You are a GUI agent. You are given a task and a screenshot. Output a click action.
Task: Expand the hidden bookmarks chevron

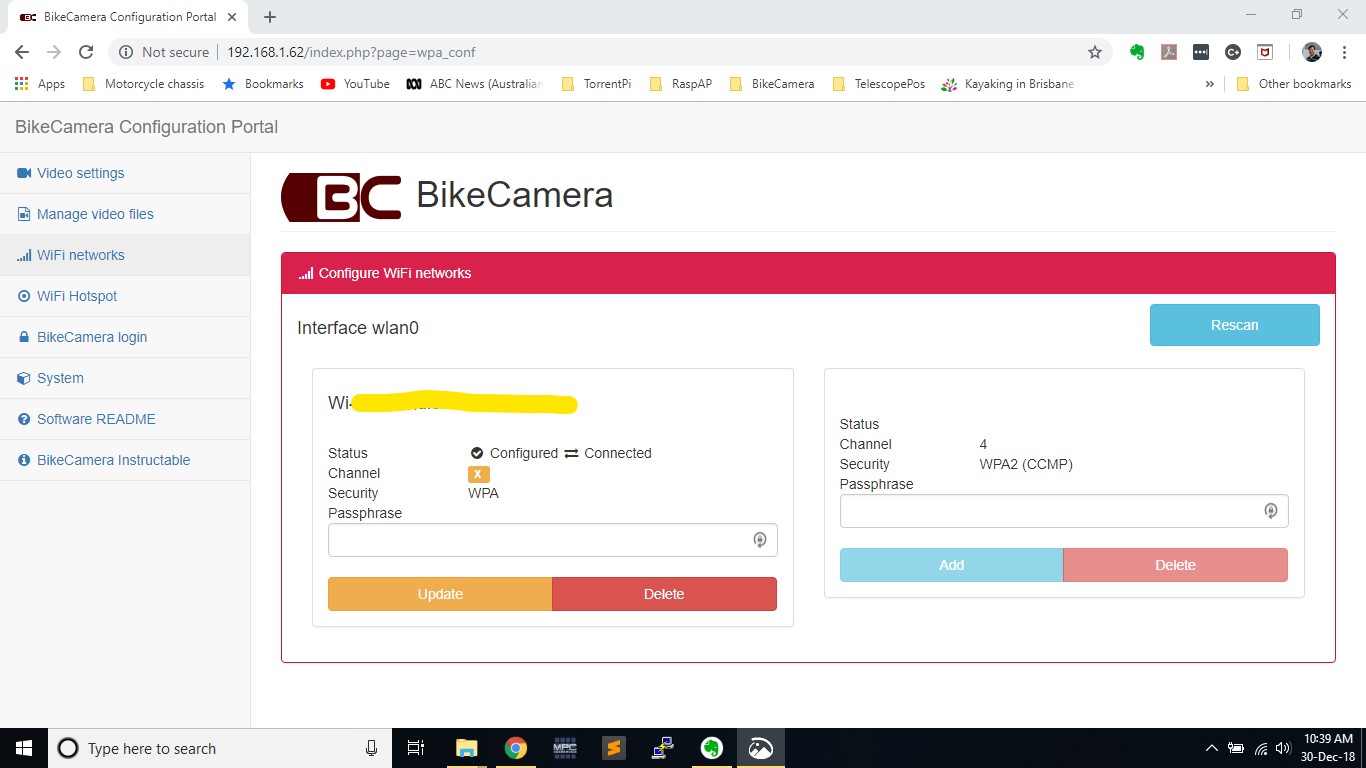1210,84
